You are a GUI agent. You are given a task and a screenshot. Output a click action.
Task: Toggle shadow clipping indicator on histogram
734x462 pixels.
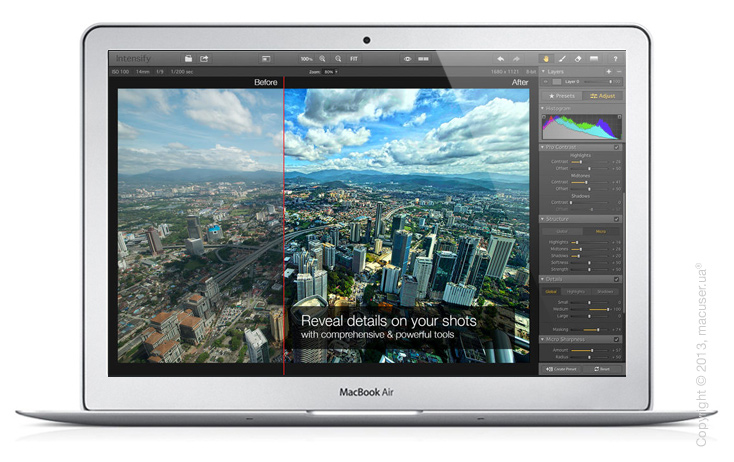click(544, 117)
